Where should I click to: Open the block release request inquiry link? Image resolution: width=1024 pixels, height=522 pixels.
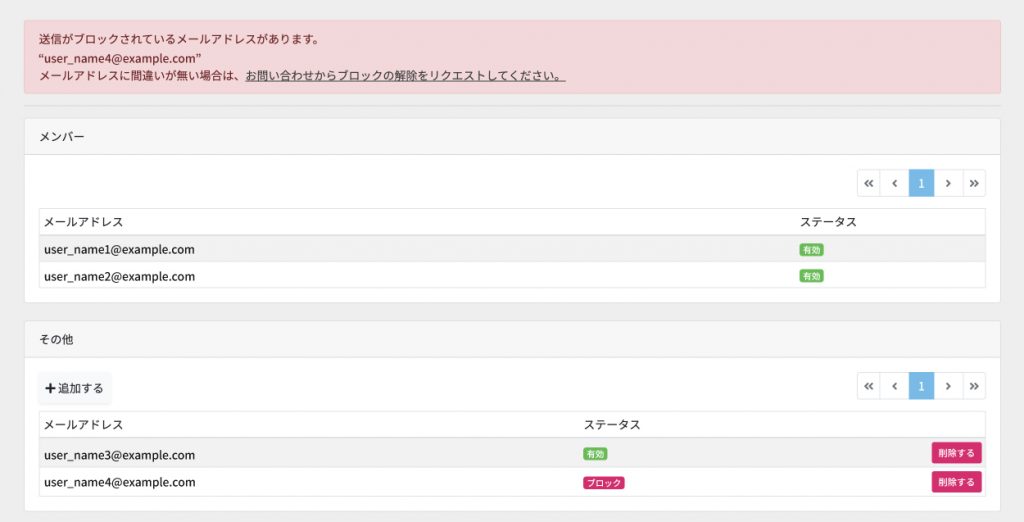point(405,76)
